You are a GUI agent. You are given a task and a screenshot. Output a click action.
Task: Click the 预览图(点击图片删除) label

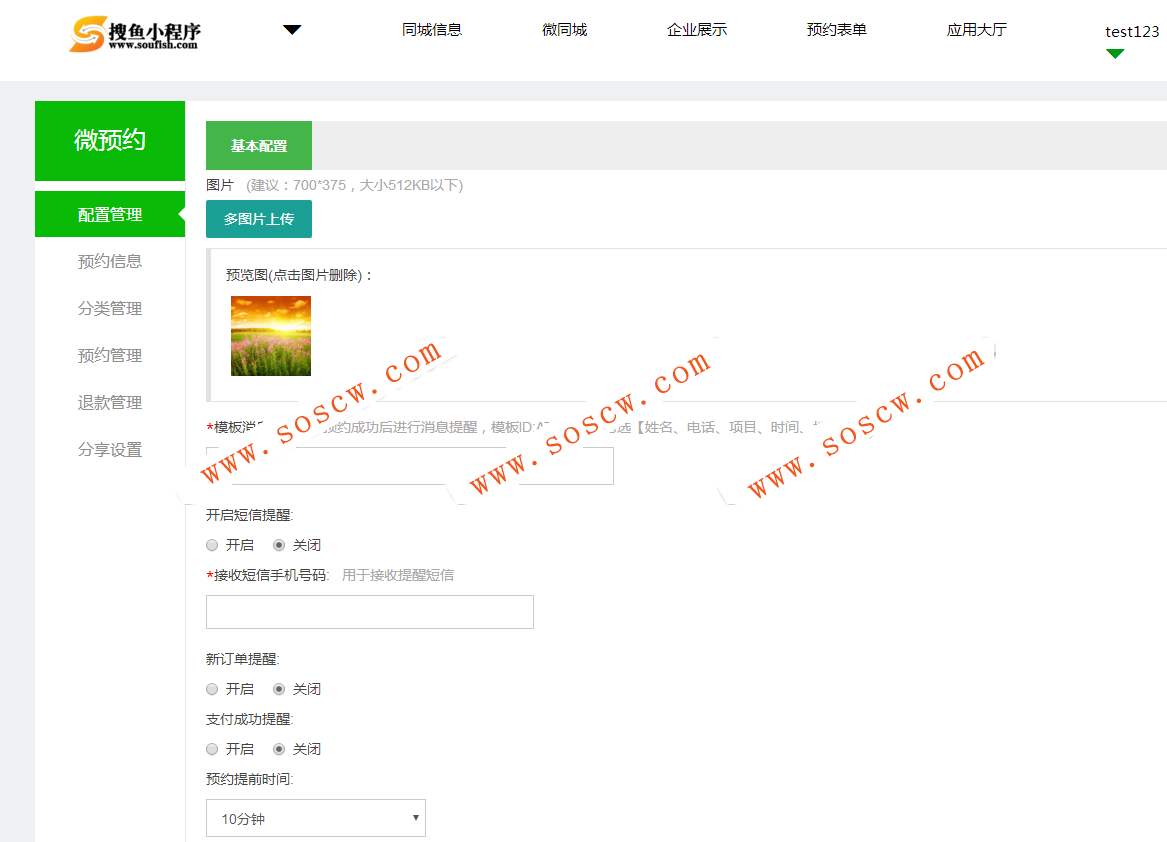[x=299, y=275]
